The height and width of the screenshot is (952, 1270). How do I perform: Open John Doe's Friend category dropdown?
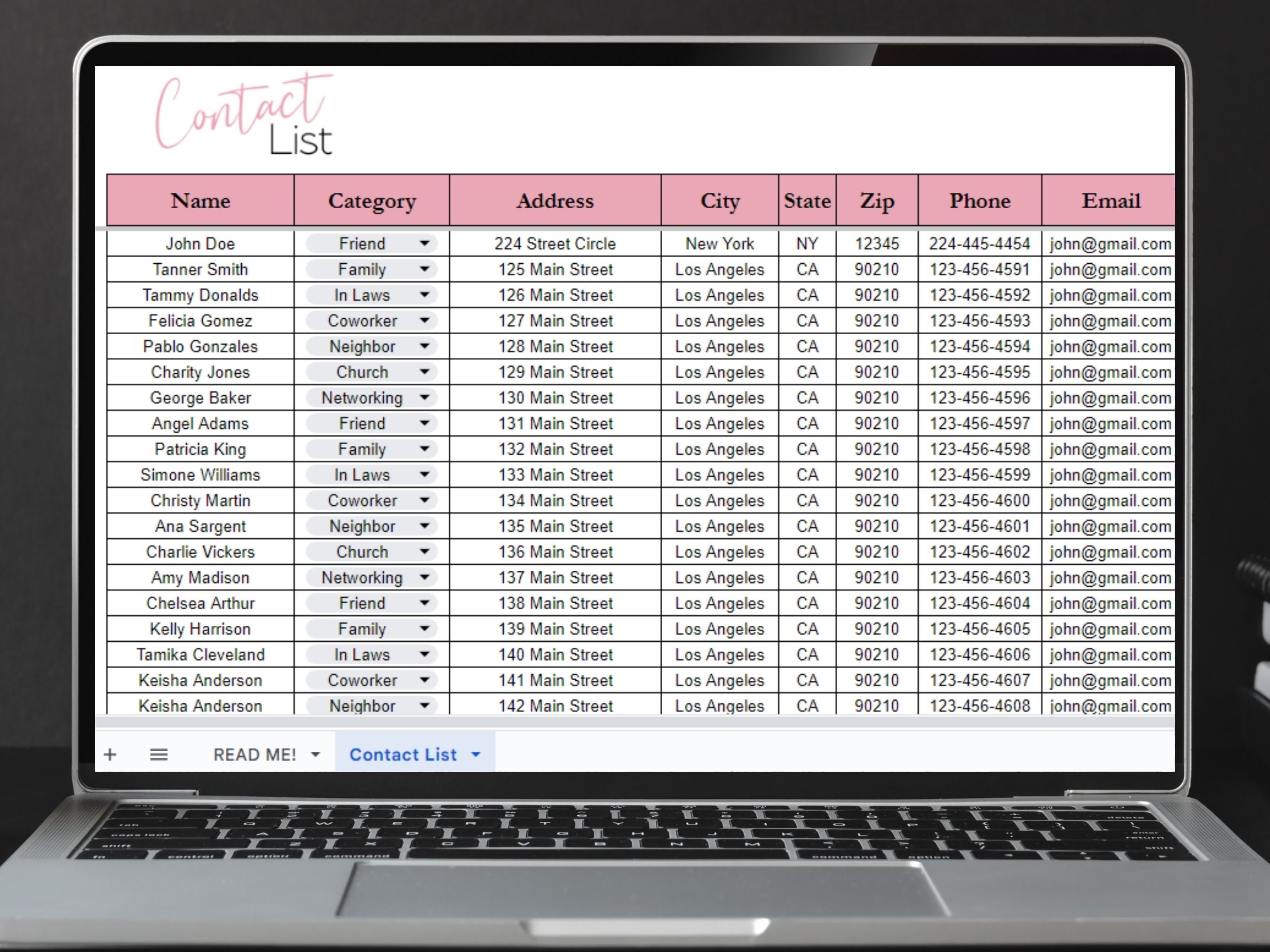[425, 244]
